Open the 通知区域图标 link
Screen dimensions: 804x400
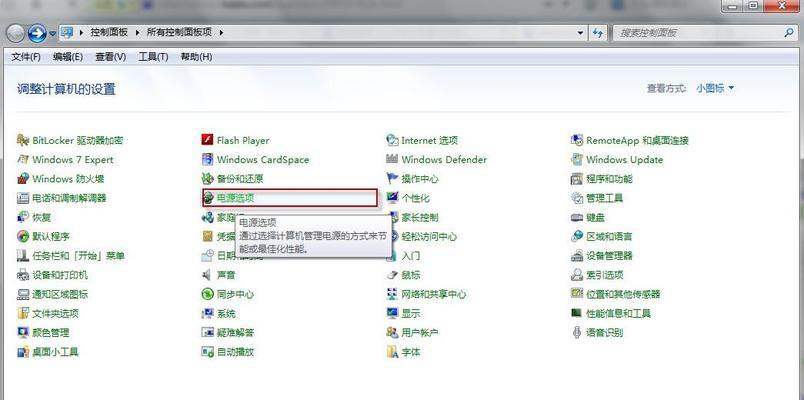tap(60, 294)
